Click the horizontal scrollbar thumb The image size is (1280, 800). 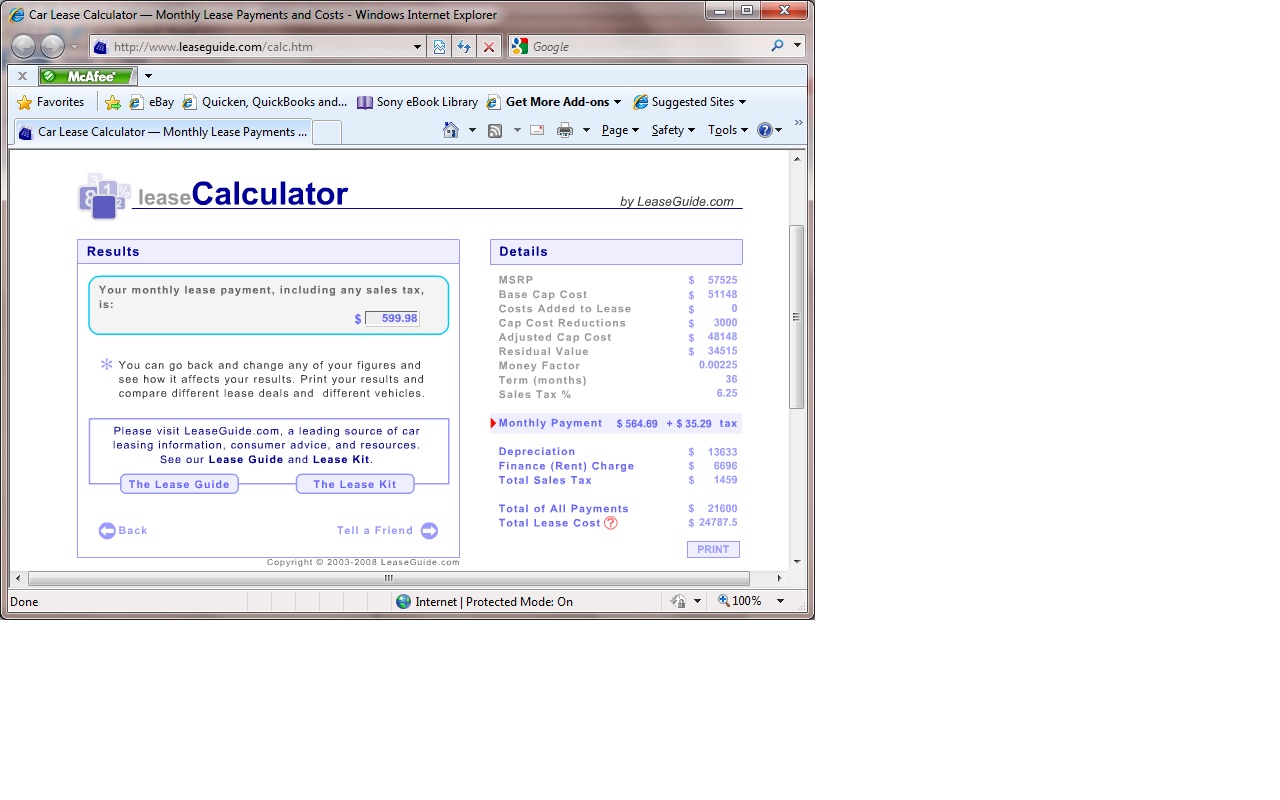388,578
